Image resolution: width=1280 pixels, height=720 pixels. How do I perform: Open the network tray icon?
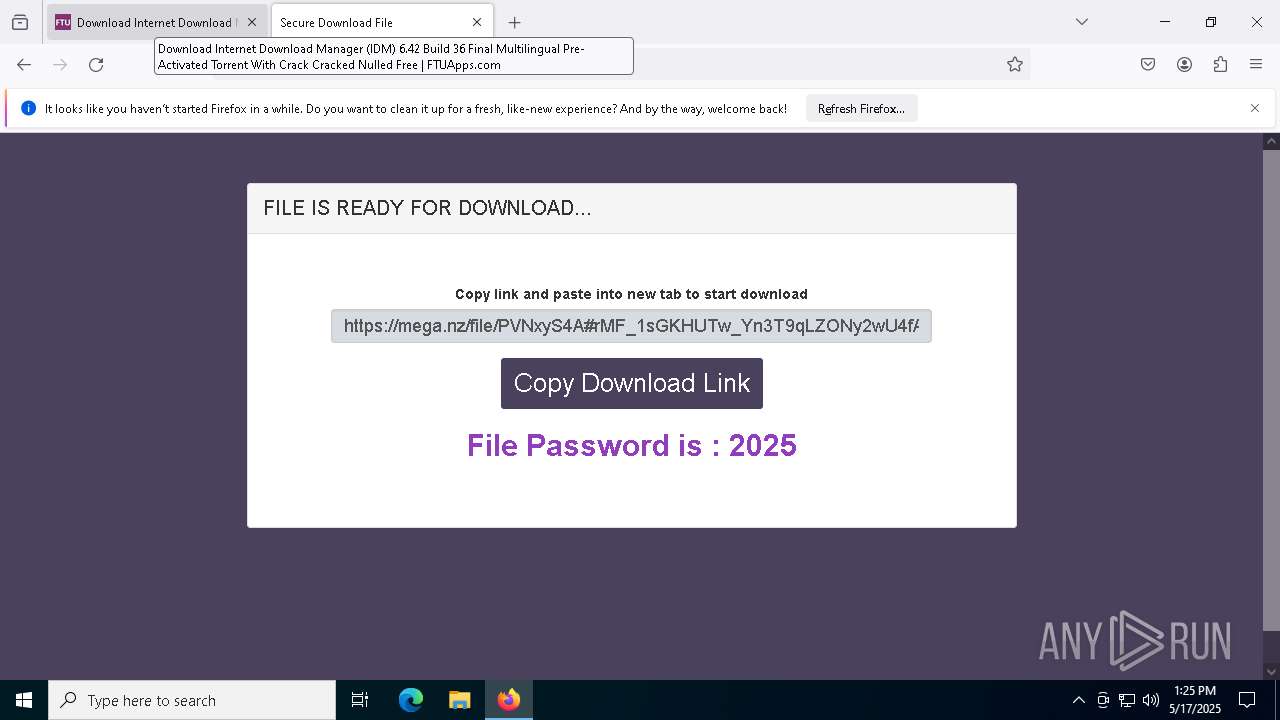pyautogui.click(x=1127, y=700)
